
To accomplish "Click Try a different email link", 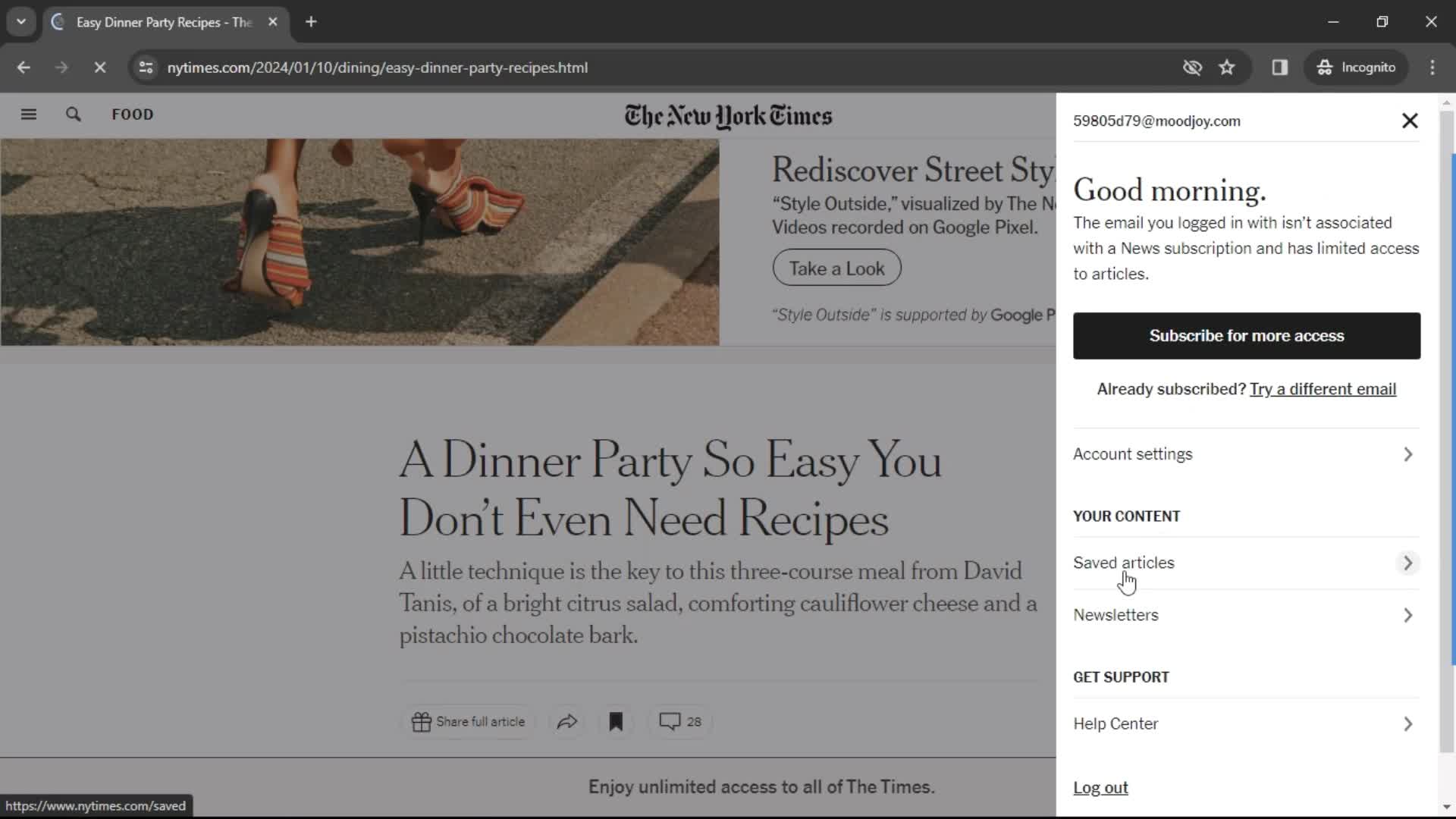I will click(x=1323, y=389).
